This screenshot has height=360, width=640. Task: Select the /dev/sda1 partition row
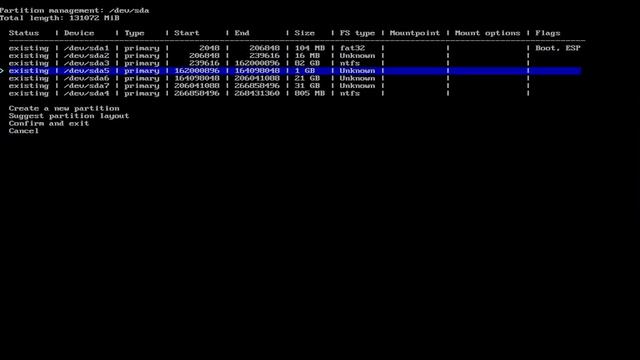[x=295, y=48]
